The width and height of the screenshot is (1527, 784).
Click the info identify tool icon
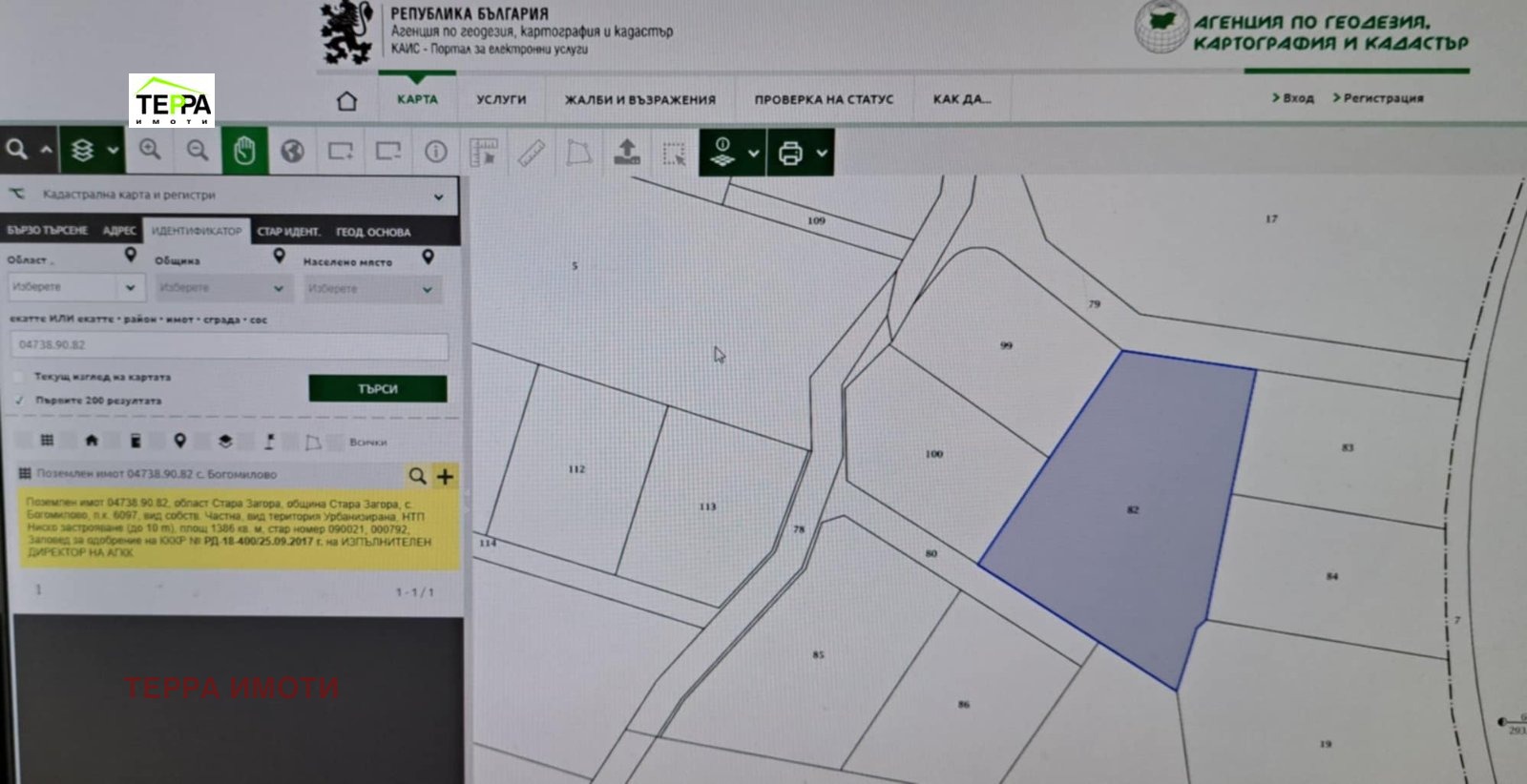click(x=436, y=152)
